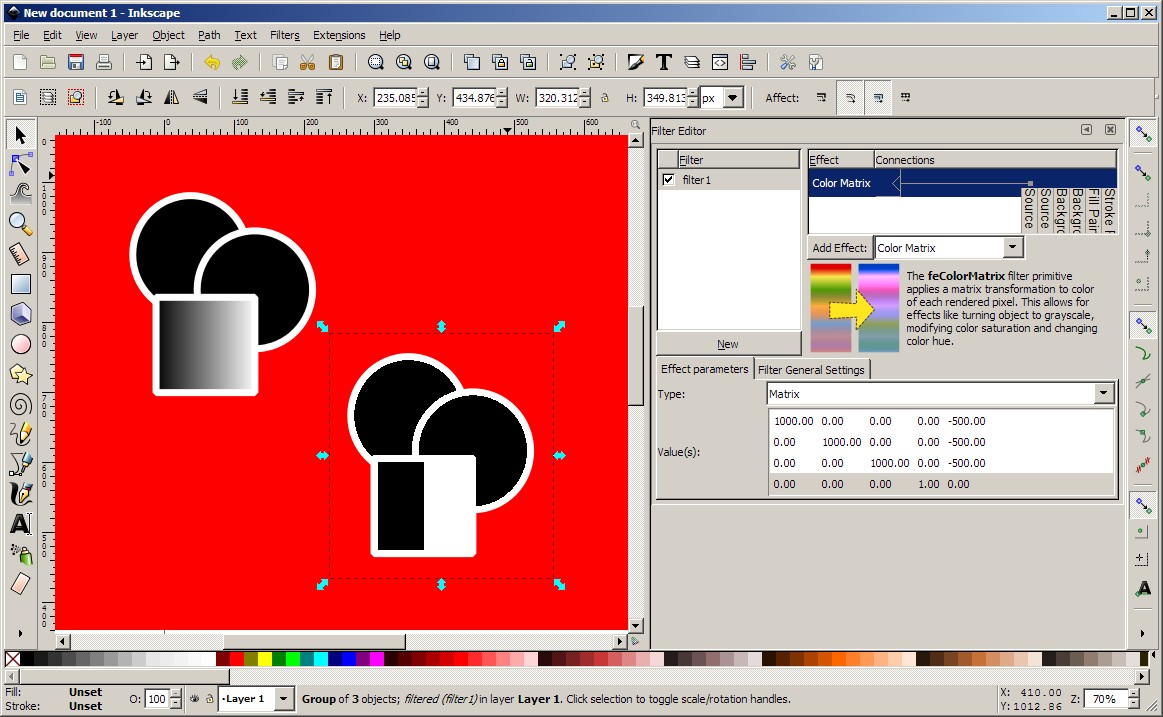Open the Filters menu
This screenshot has width=1163, height=717.
284,35
